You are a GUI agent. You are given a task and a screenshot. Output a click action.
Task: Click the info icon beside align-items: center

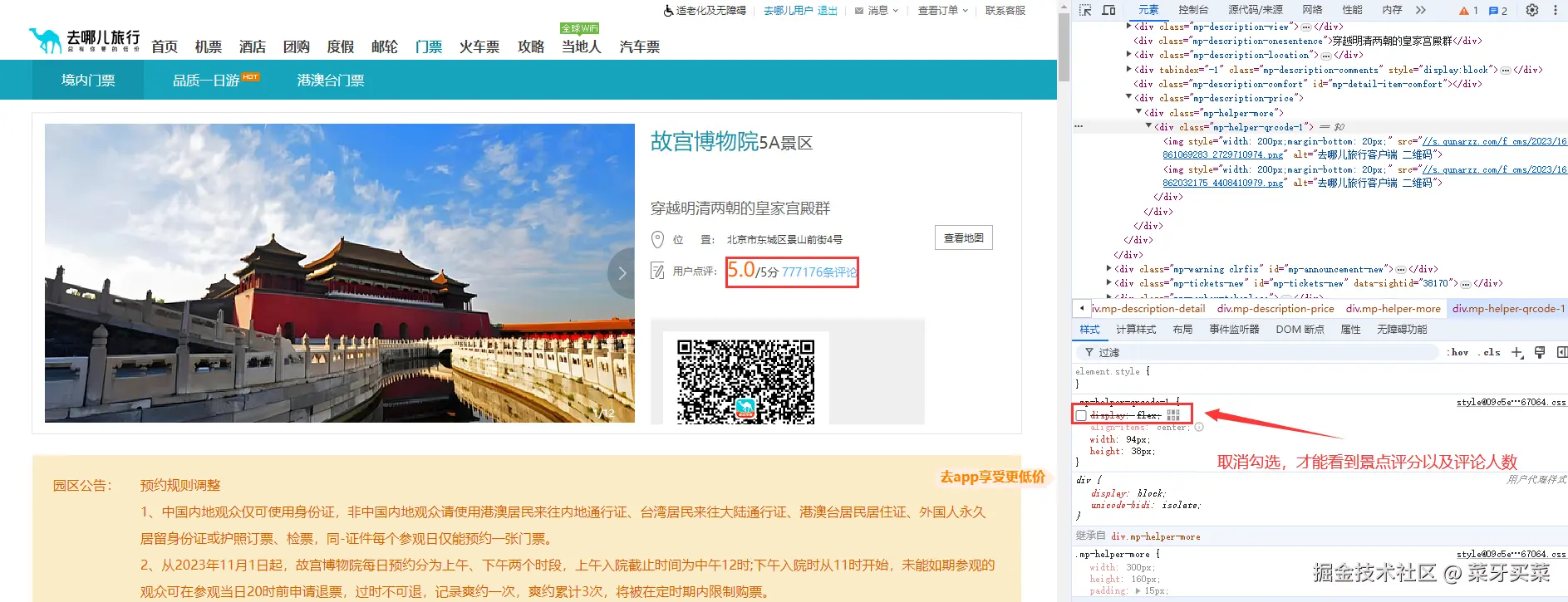coord(1199,427)
